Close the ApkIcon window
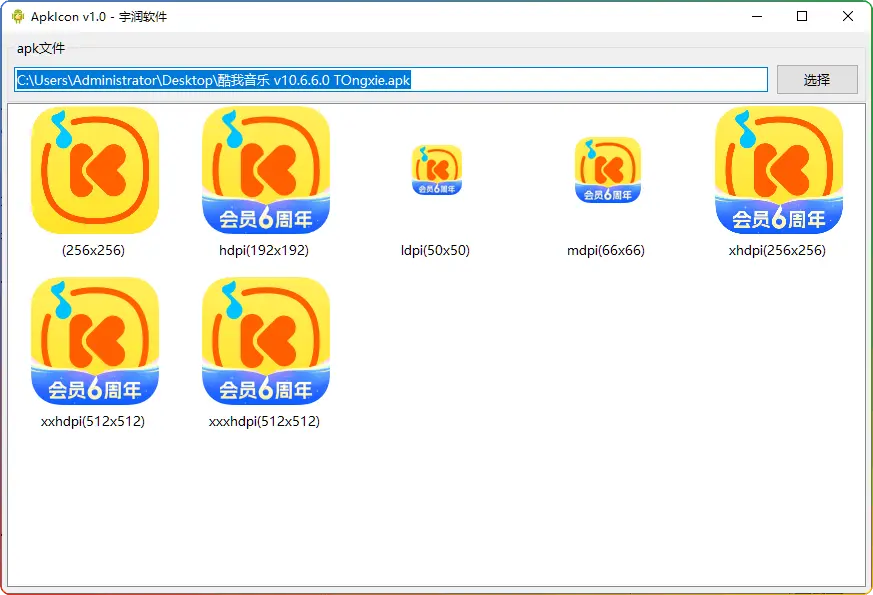This screenshot has height=595, width=873. pos(847,16)
